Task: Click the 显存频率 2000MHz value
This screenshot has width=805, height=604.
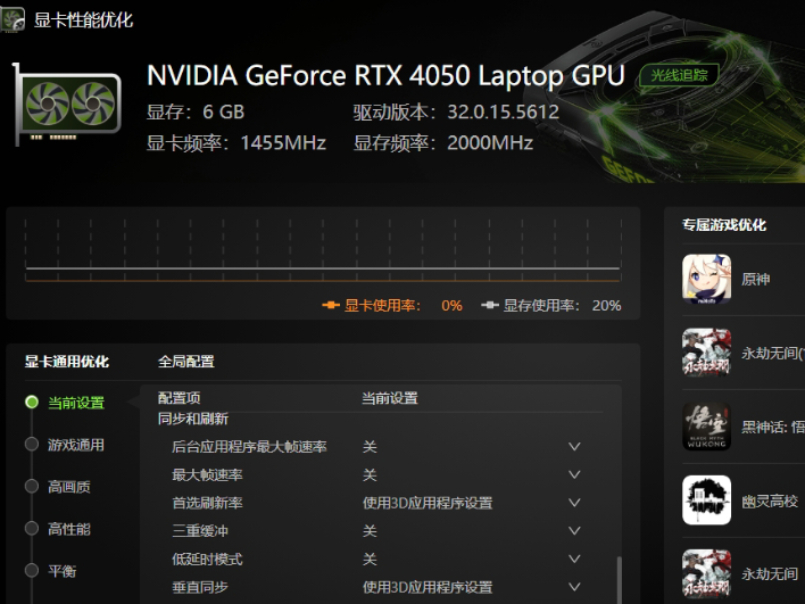Action: (490, 143)
